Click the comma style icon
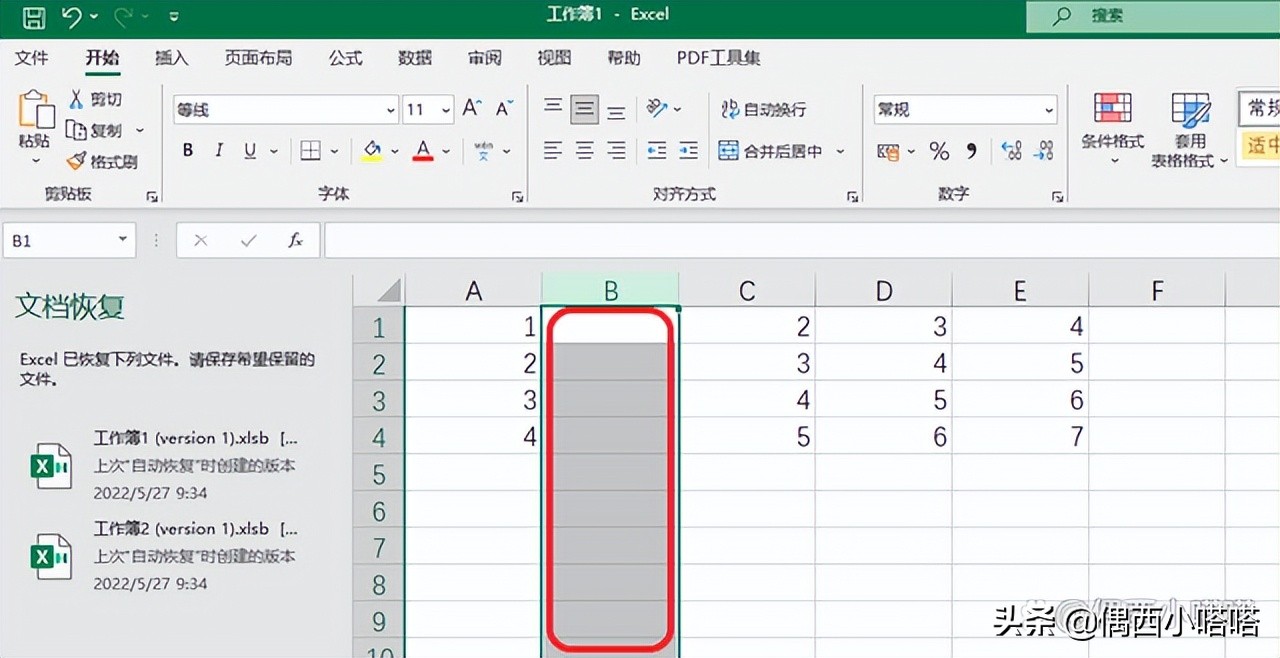1280x658 pixels. click(972, 150)
